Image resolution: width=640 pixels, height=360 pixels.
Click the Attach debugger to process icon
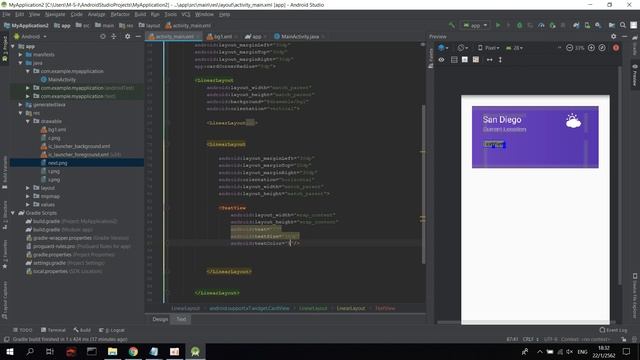(x=552, y=25)
